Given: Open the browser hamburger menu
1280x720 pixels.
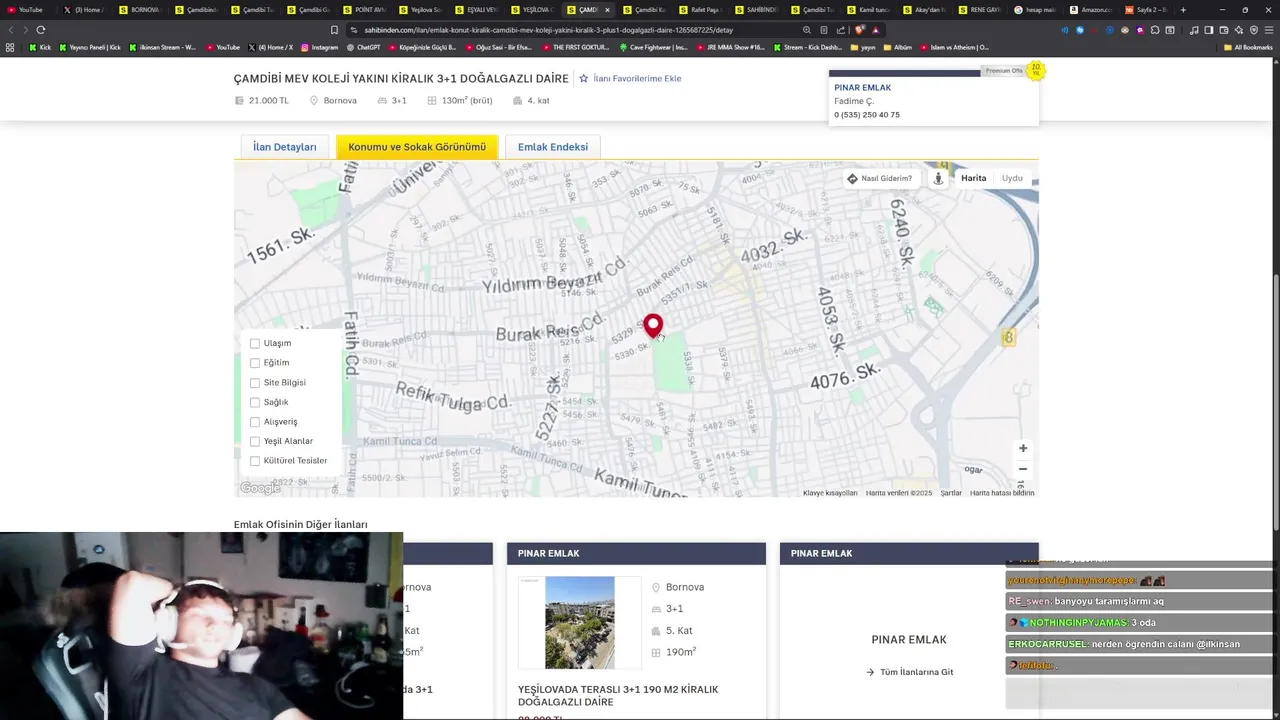Looking at the screenshot, I should [x=1268, y=30].
